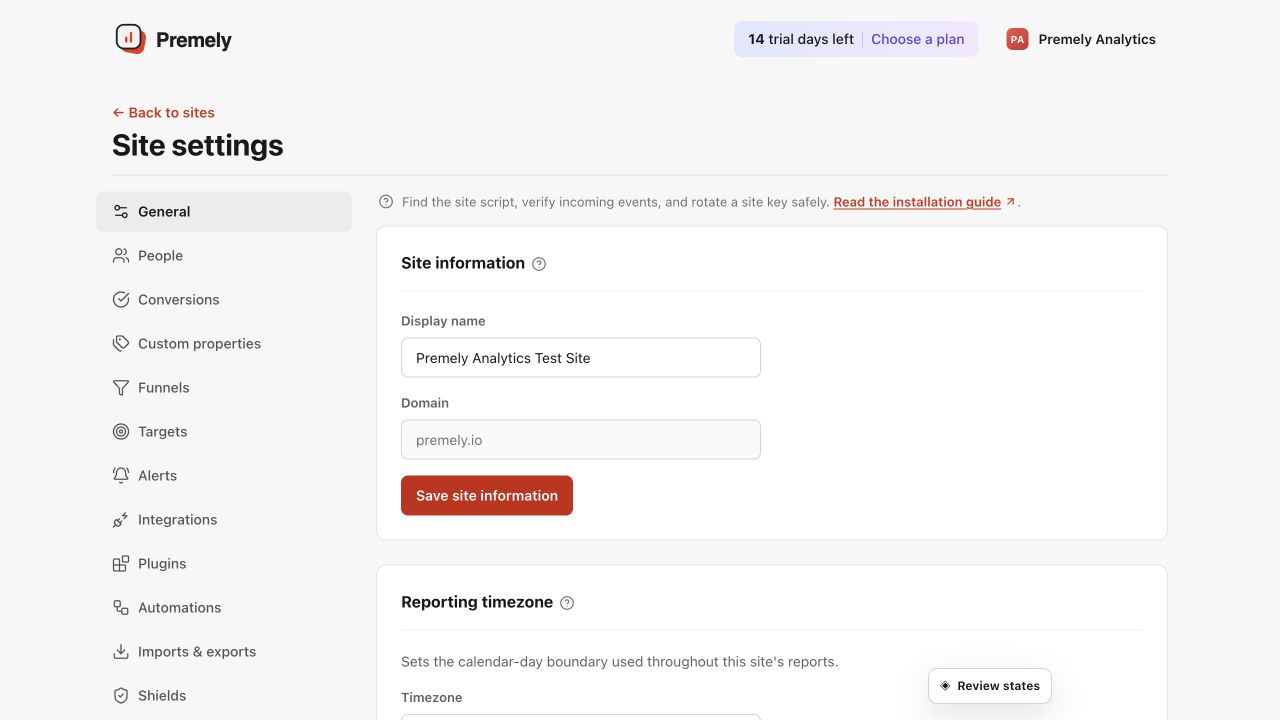The width and height of the screenshot is (1280, 720).
Task: Open help tooltip beside Site information
Action: tap(539, 264)
